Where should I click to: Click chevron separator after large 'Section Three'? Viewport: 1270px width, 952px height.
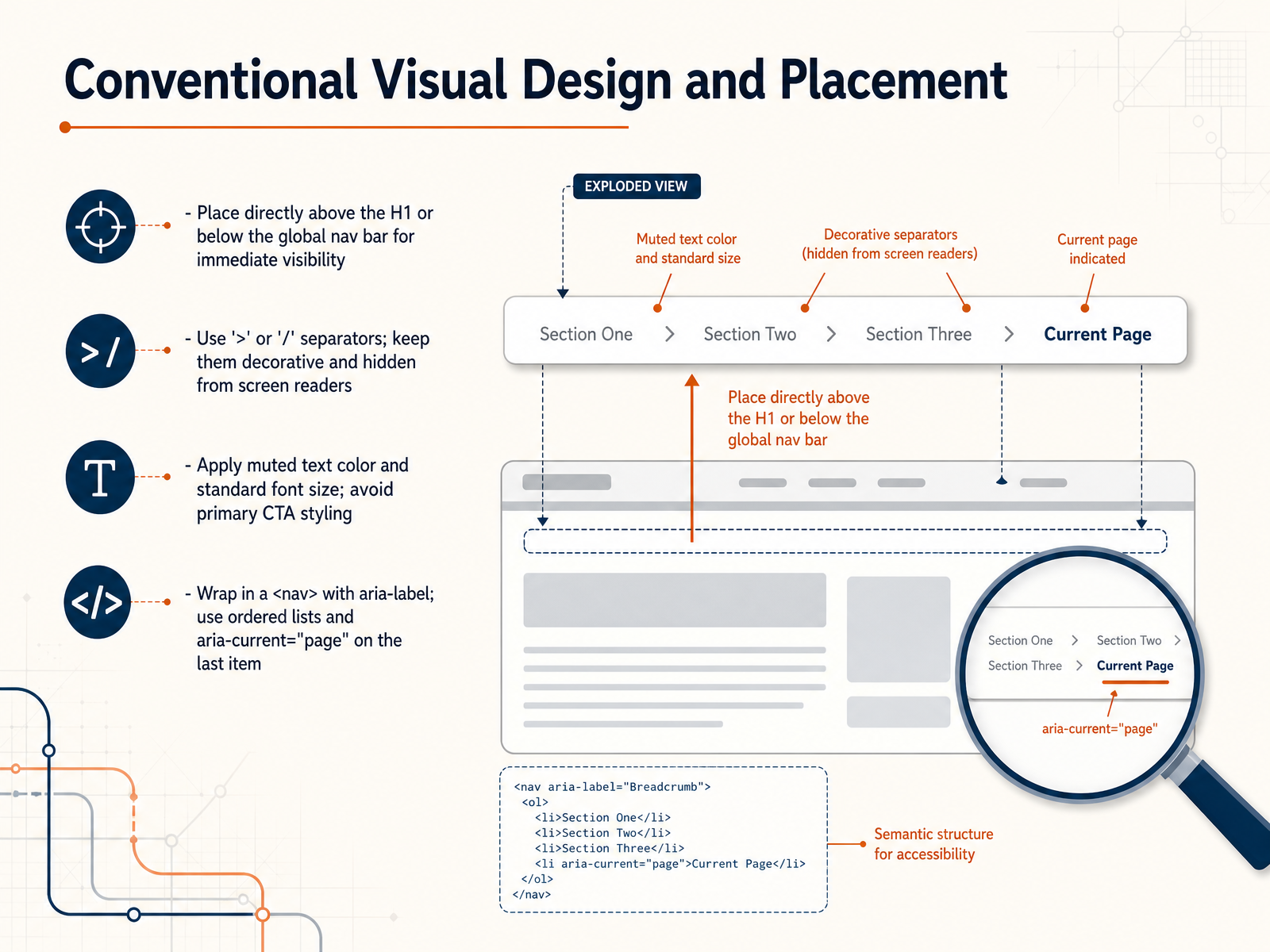(x=1009, y=334)
